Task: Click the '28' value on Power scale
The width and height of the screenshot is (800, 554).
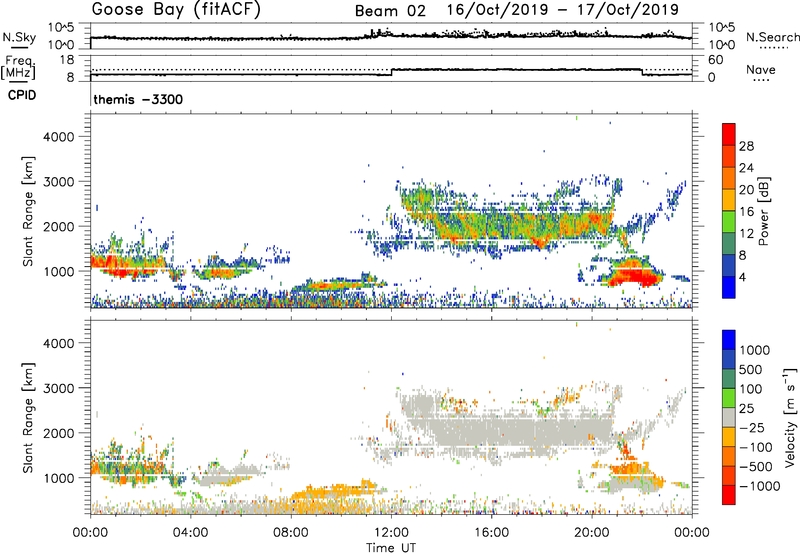Action: [x=746, y=146]
